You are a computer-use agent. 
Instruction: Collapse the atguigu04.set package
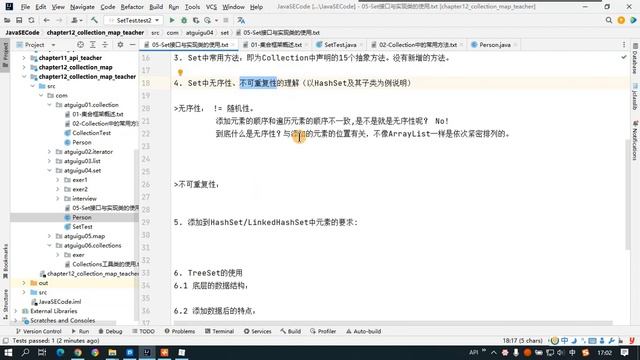[x=49, y=171]
